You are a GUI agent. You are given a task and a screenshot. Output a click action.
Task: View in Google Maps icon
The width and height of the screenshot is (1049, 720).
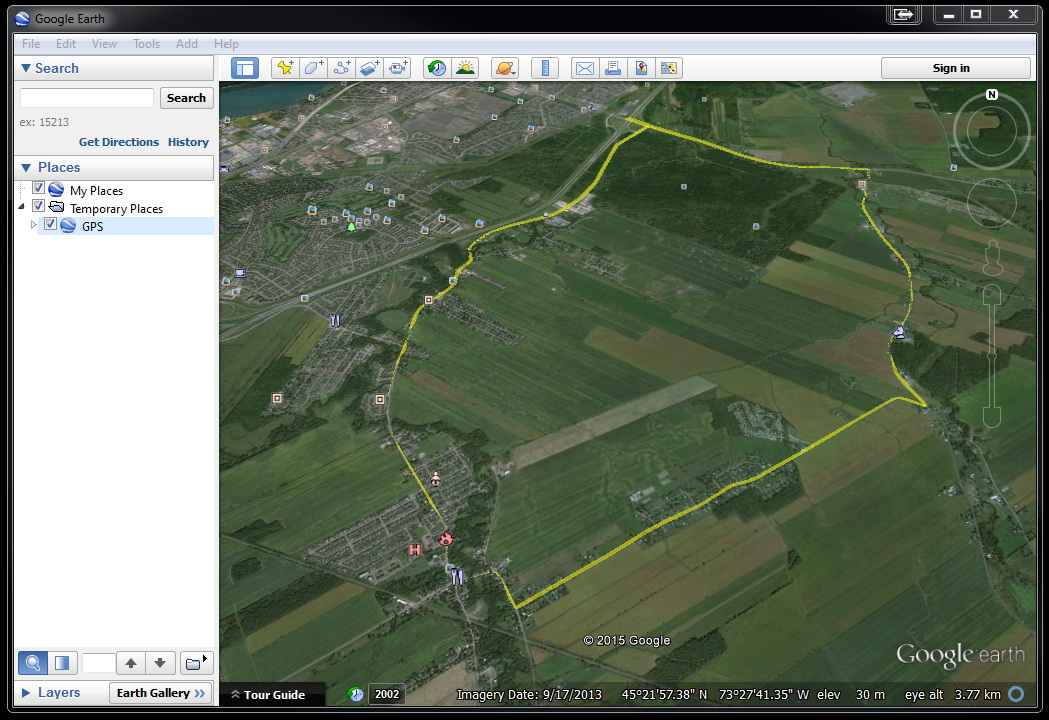point(668,68)
